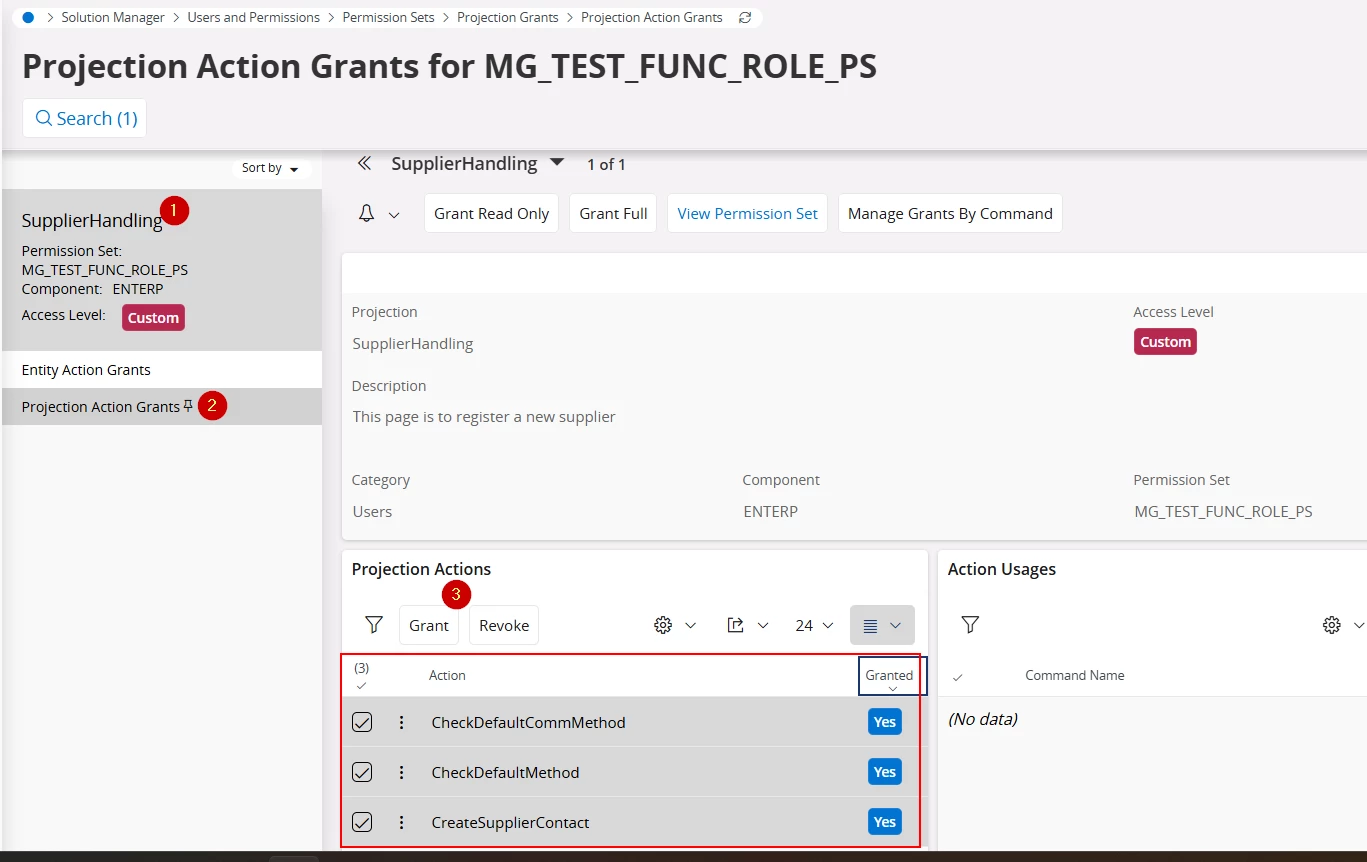The height and width of the screenshot is (862, 1367).
Task: Open the Search (1) button
Action: (x=85, y=118)
